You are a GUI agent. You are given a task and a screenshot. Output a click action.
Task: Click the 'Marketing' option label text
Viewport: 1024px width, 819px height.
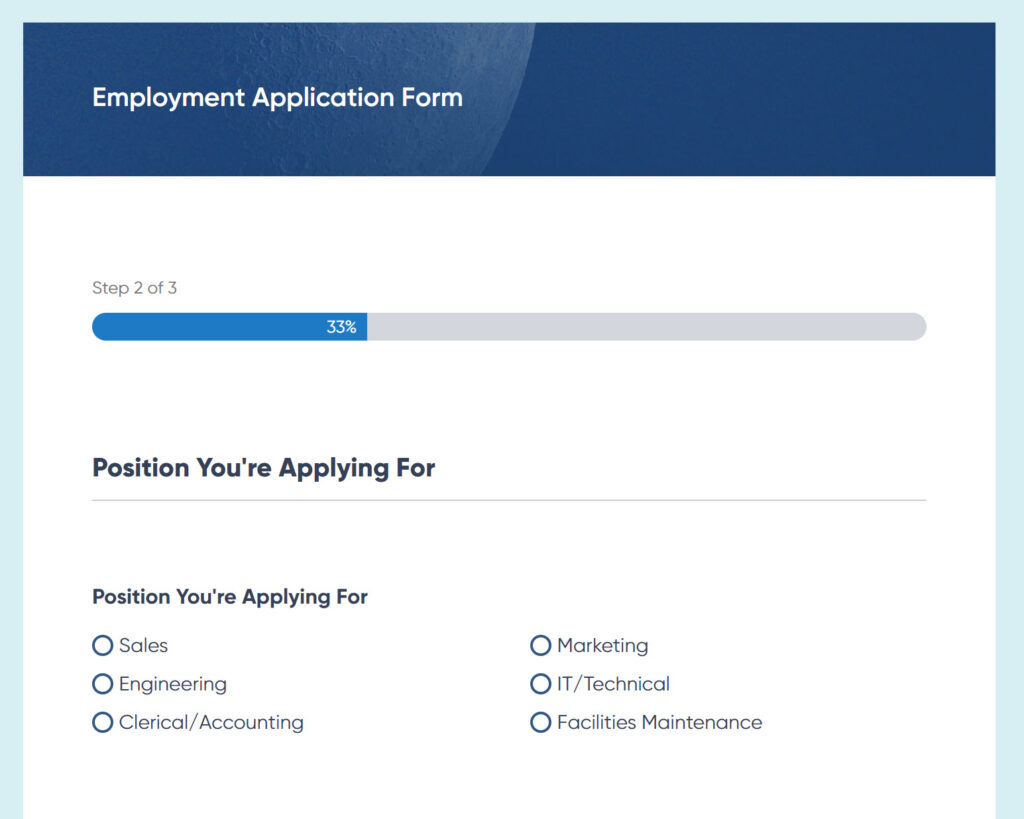(602, 646)
